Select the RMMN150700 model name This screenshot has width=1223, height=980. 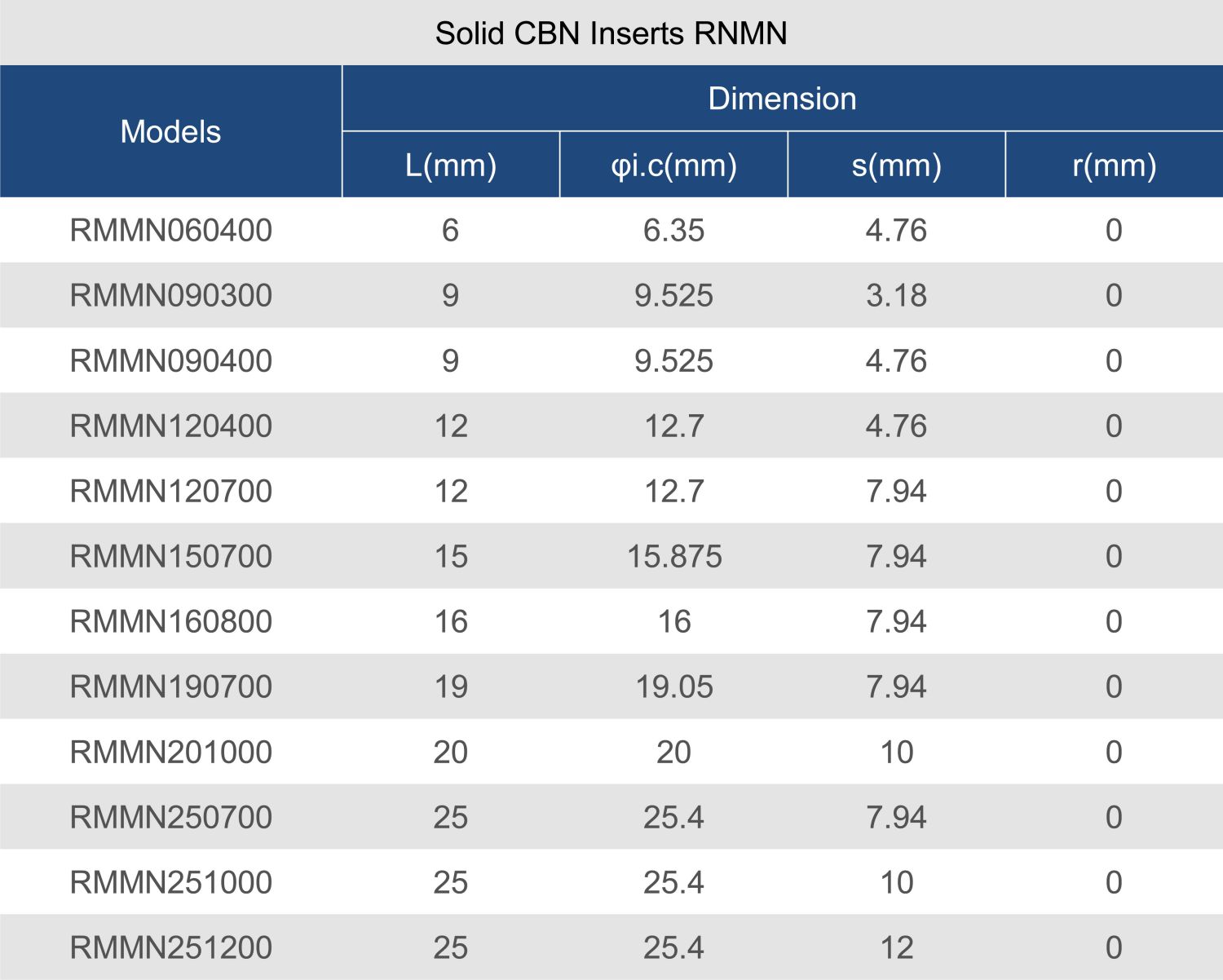pos(171,557)
